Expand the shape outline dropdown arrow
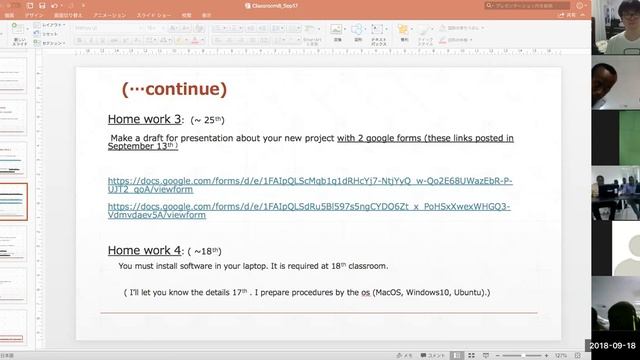Screen dimensions: 640x360 471,40
